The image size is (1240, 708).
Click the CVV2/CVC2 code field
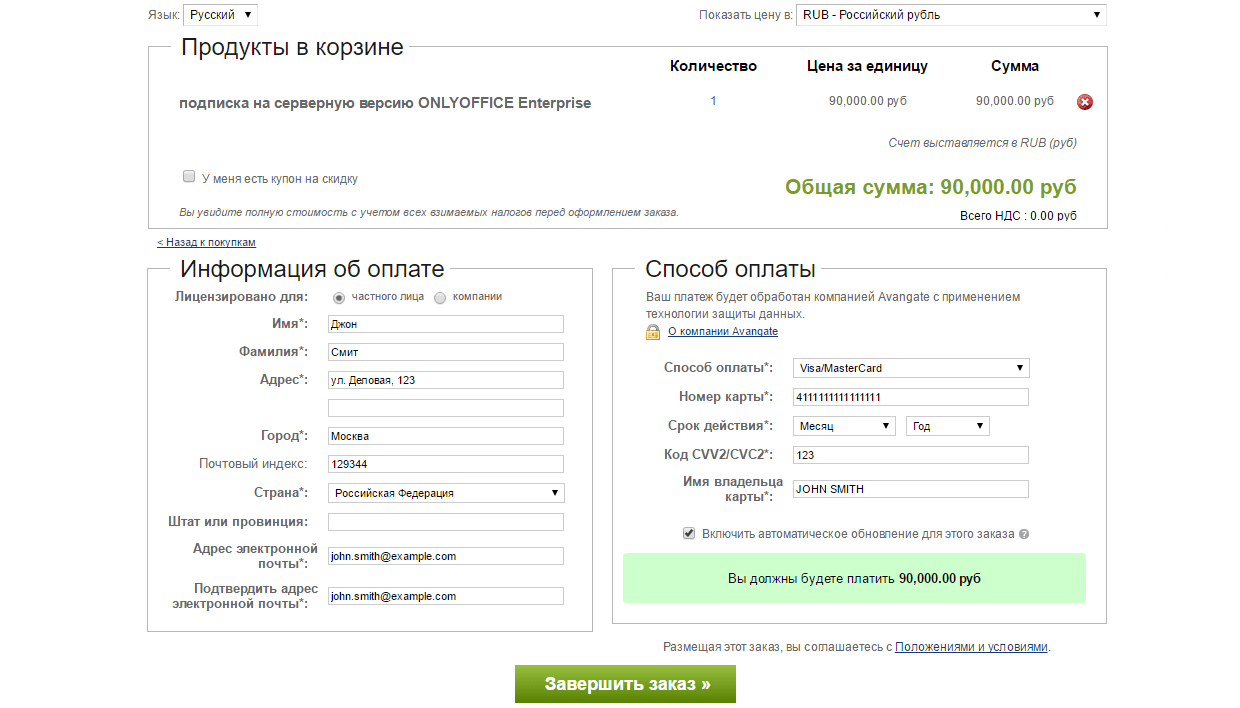tap(911, 455)
